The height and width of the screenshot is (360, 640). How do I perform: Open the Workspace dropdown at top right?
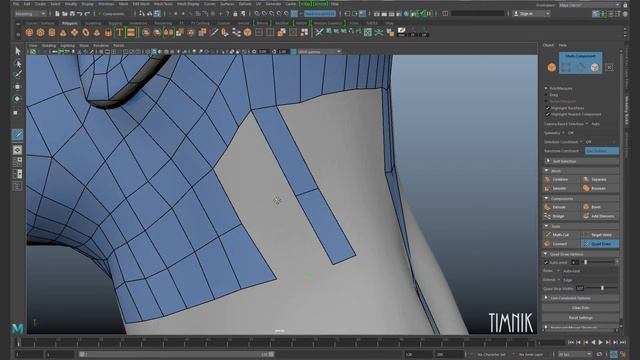(590, 5)
